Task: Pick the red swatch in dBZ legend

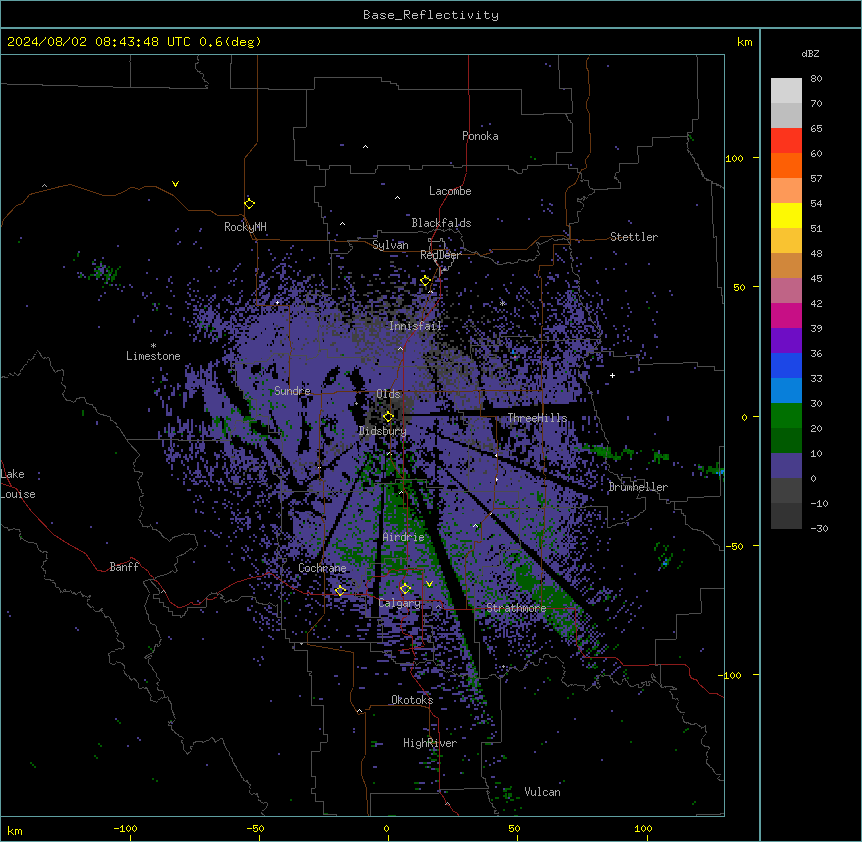Action: [x=786, y=141]
